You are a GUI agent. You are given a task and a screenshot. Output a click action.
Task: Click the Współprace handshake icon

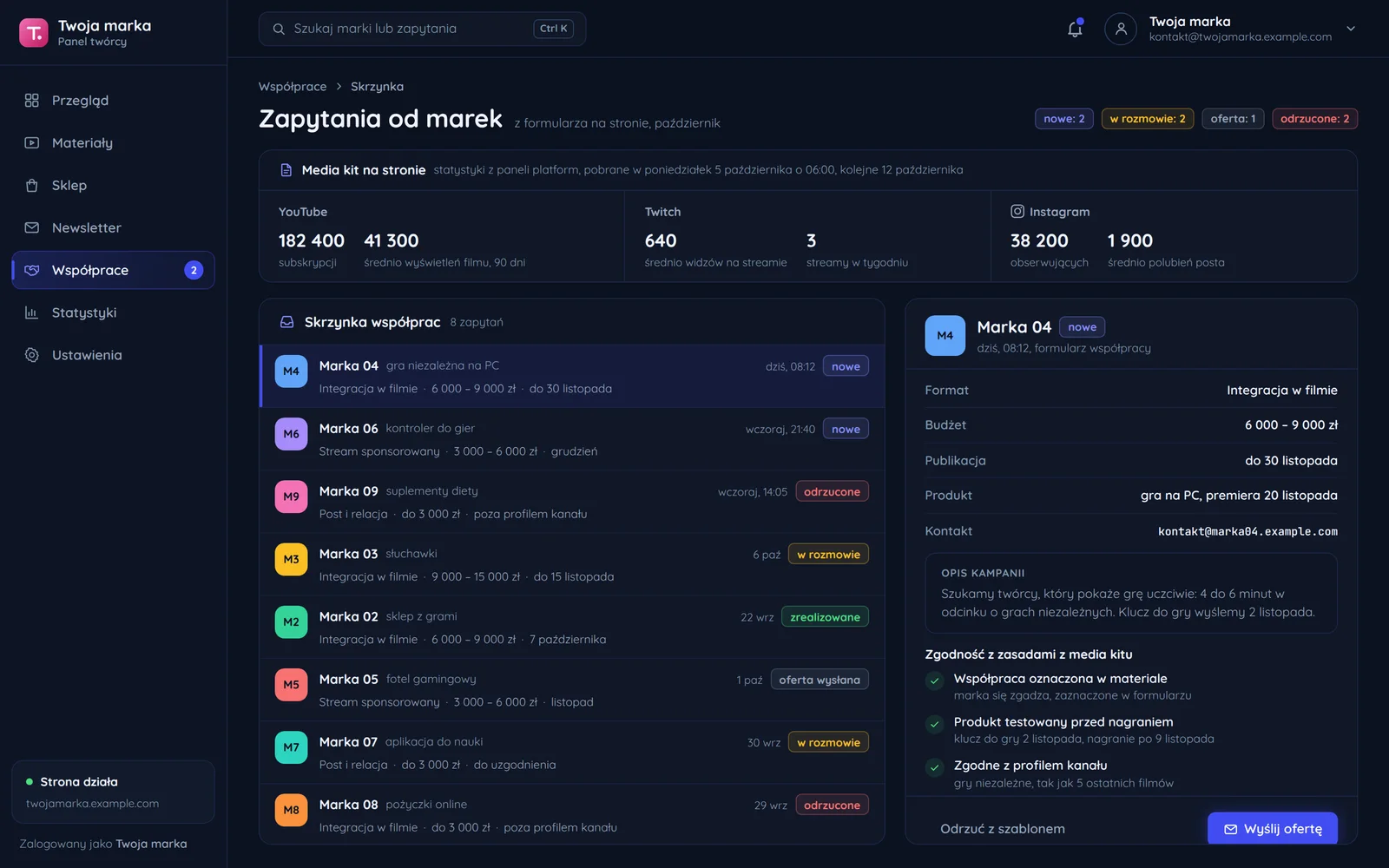coord(32,271)
